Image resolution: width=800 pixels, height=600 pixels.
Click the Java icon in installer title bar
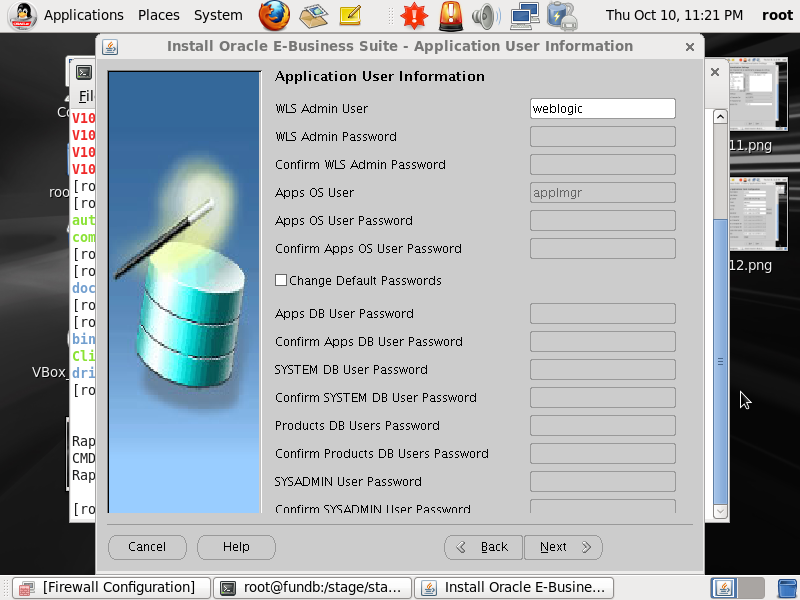[x=110, y=47]
